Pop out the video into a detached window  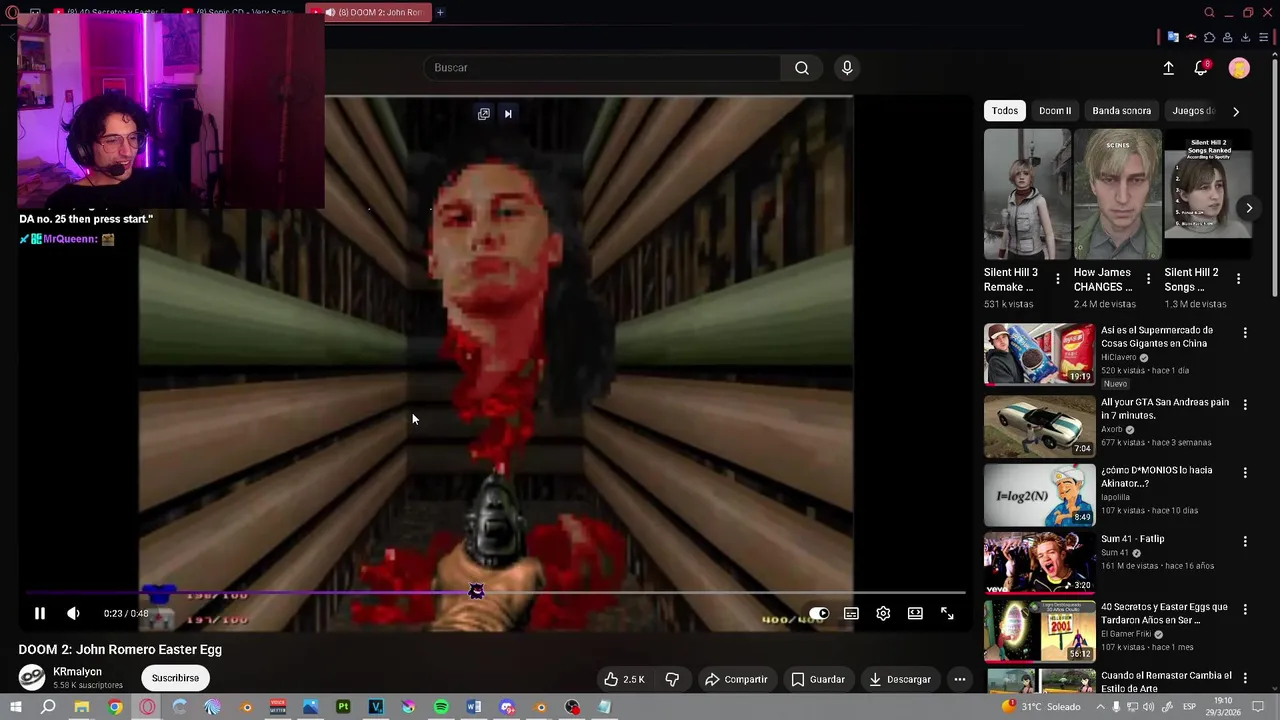coord(484,114)
